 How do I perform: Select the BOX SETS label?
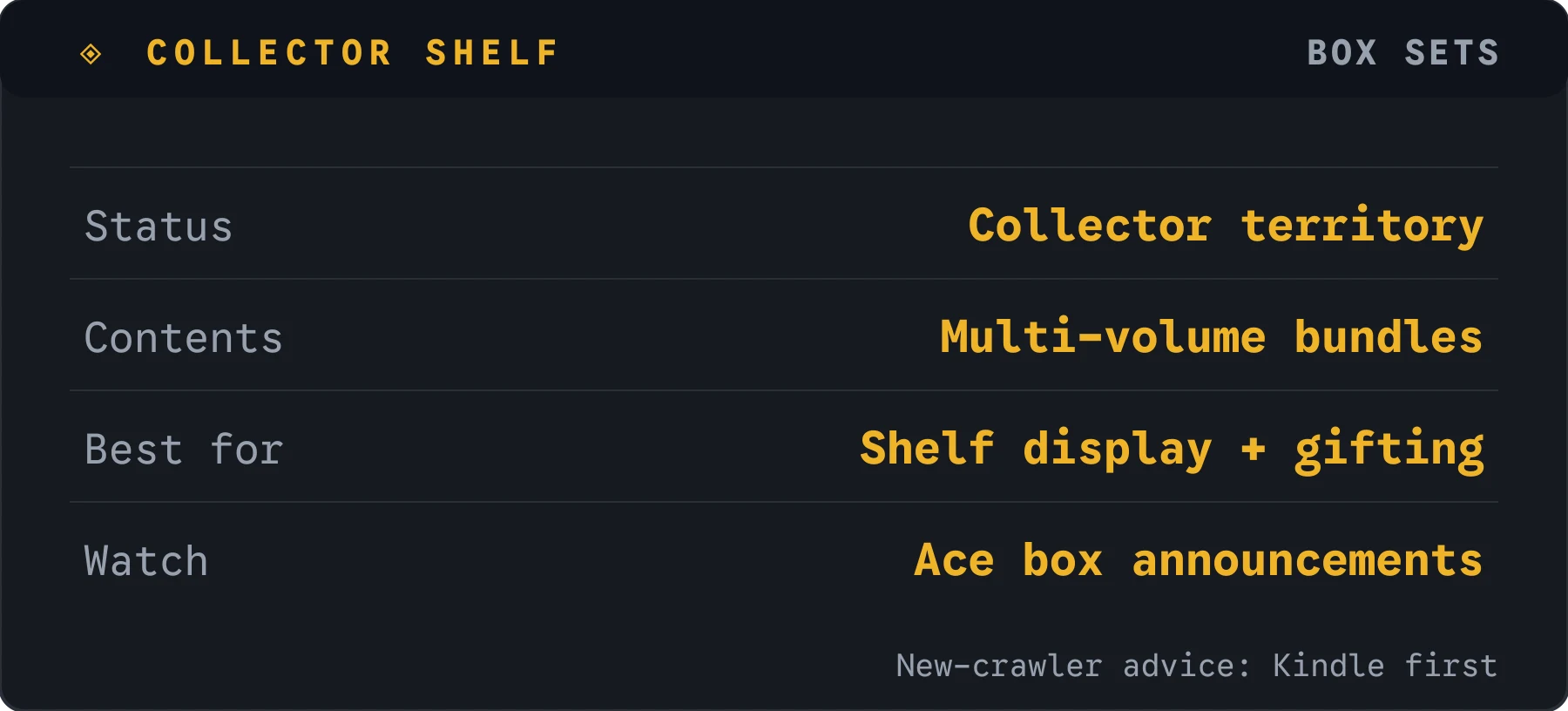pos(1402,53)
